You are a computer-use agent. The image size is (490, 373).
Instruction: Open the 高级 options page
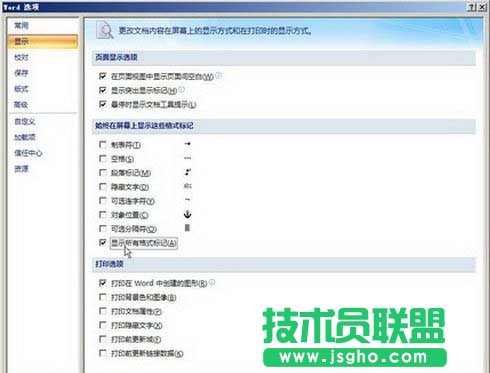point(21,105)
